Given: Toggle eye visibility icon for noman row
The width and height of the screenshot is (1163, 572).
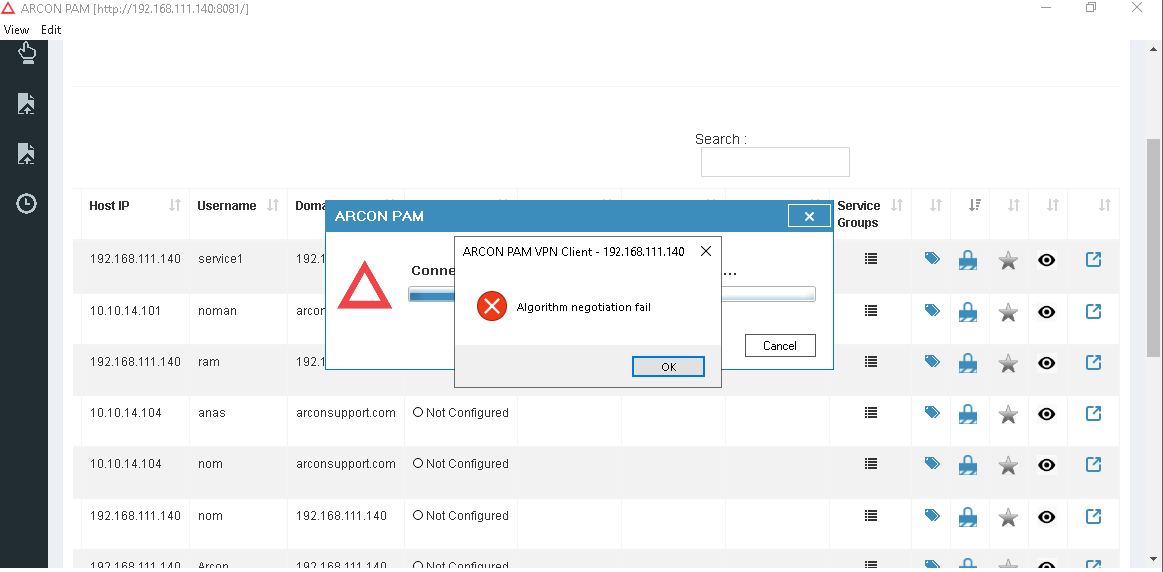Looking at the screenshot, I should [1047, 312].
